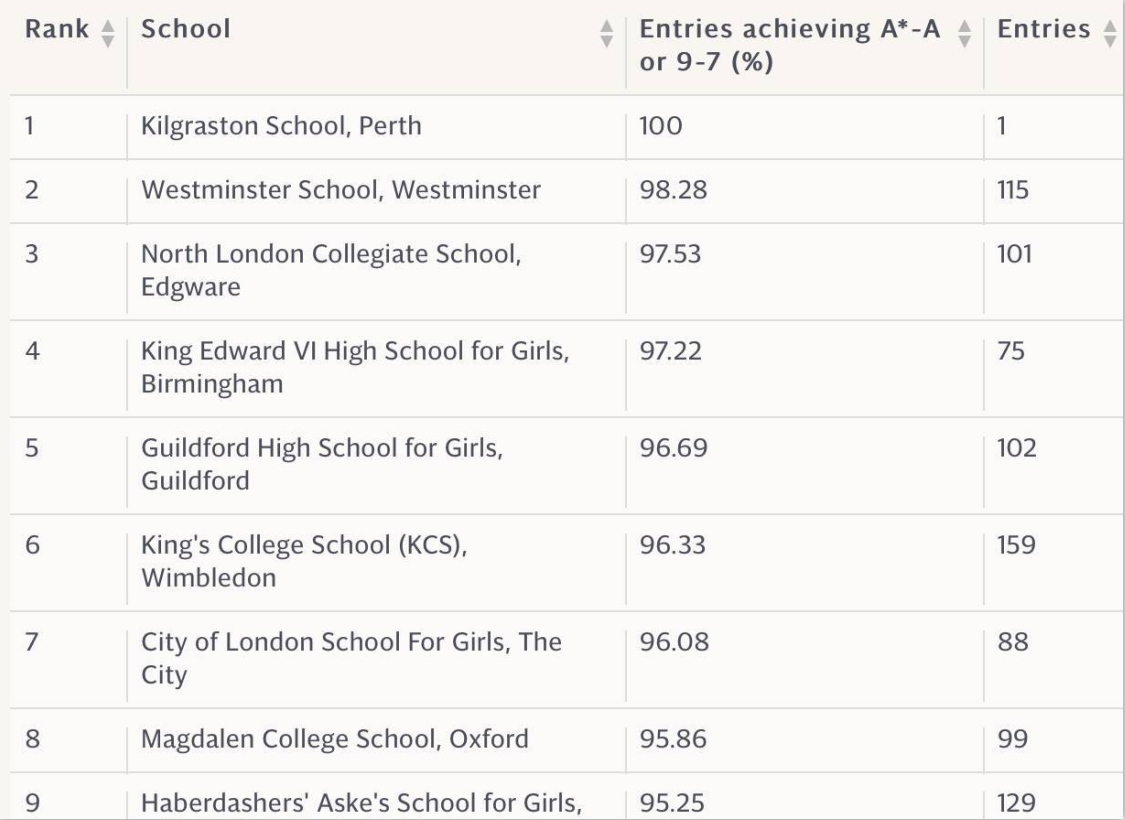Select City of London School For Girls
Image resolution: width=1125 pixels, height=820 pixels.
[351, 658]
